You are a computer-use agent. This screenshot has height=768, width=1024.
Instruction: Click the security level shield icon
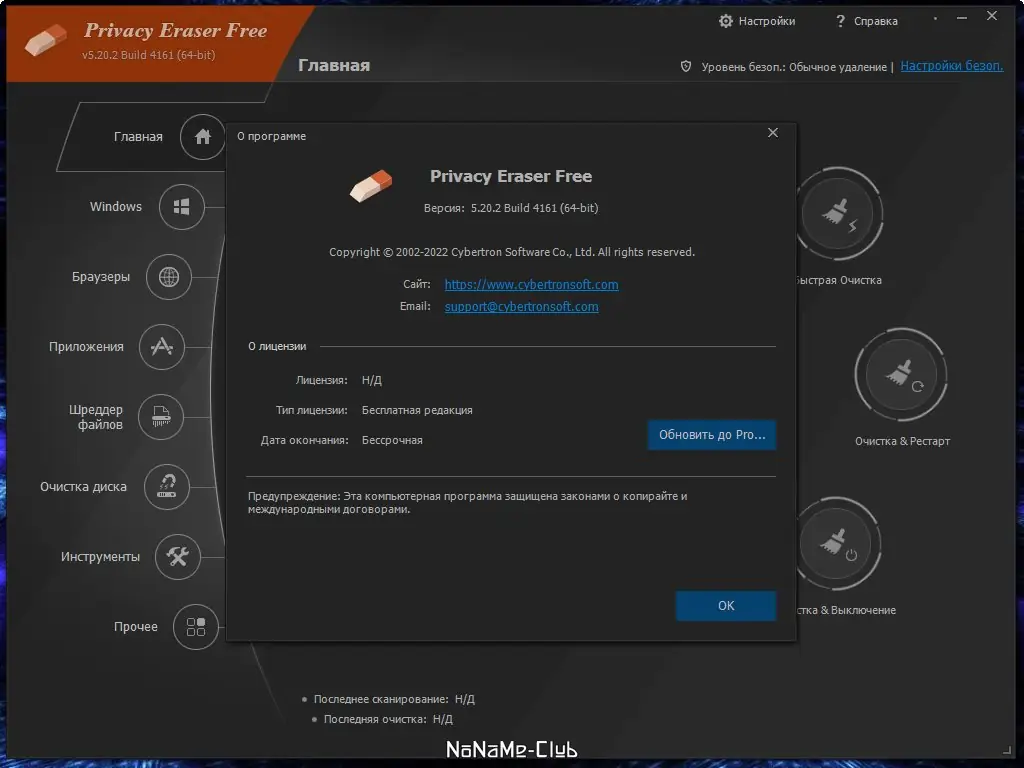tap(686, 66)
